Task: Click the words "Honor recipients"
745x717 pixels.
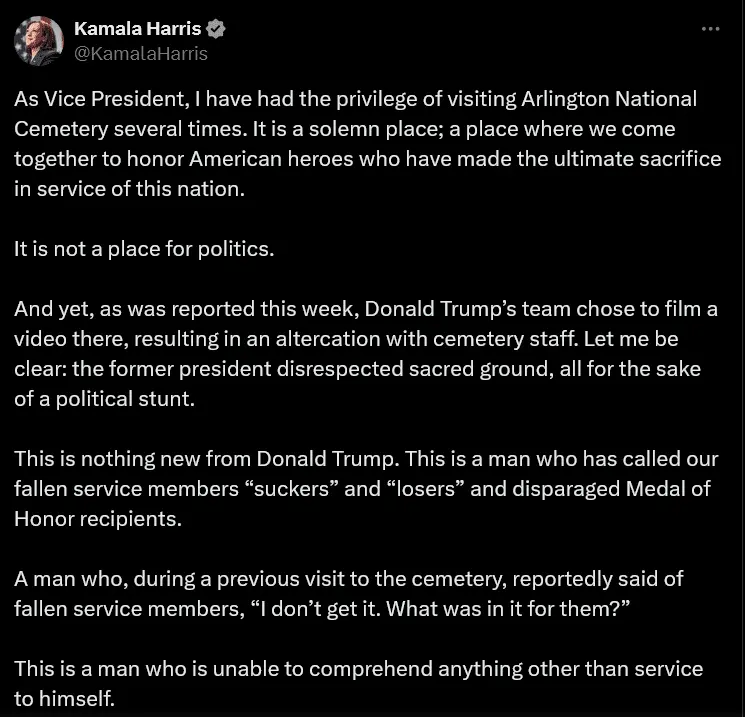Action: point(98,519)
